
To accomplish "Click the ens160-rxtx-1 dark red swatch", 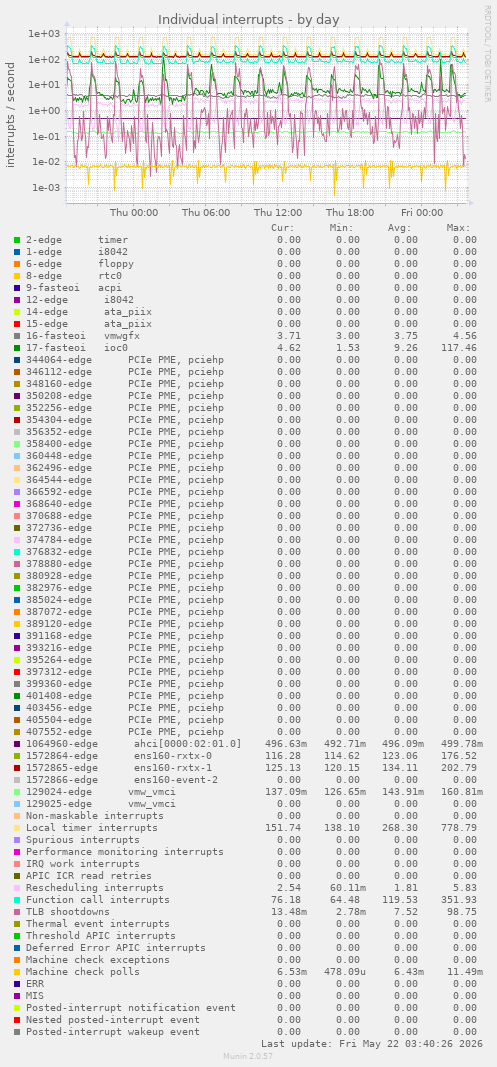I will 17,768.
